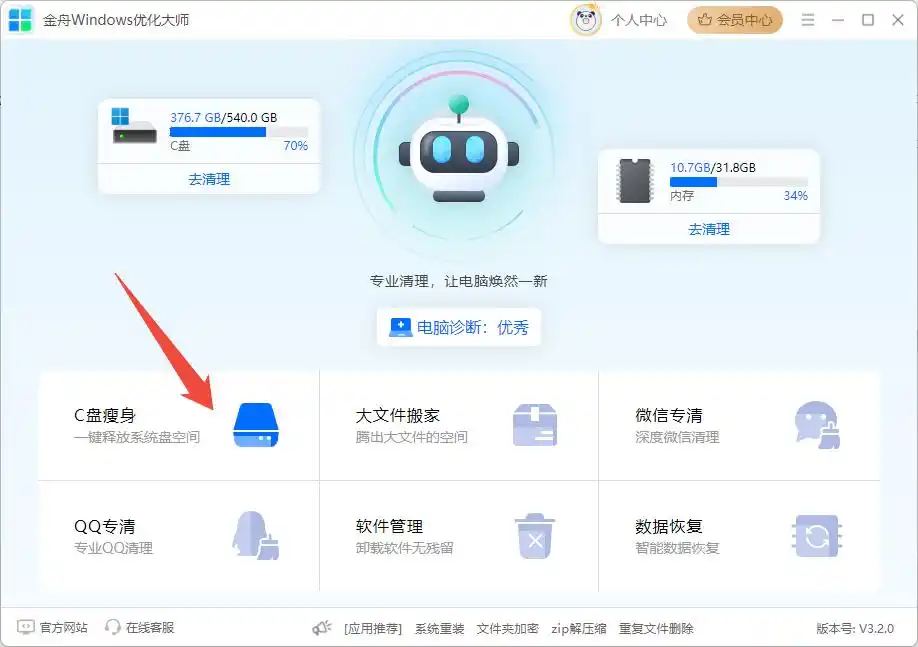This screenshot has height=647, width=918.
Task: Click the 数据恢复 recovery icon
Action: (x=817, y=536)
